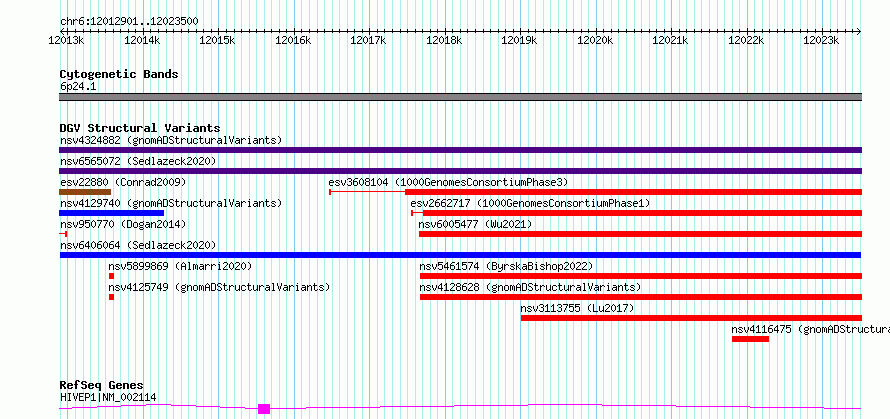Select the red nsv4128628 variant bar
Screen dimensions: 890x419
(x=641, y=297)
